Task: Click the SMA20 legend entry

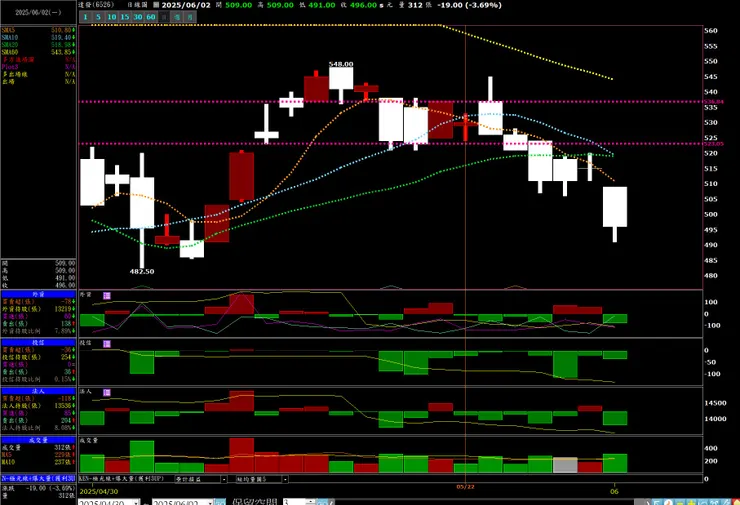Action: click(38, 45)
